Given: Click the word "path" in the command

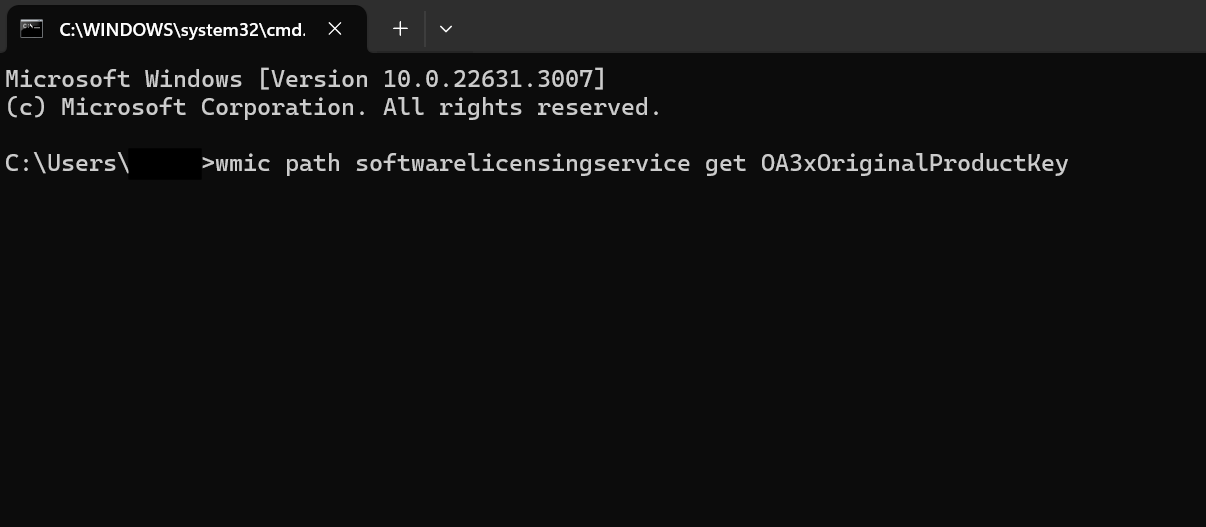Looking at the screenshot, I should pyautogui.click(x=313, y=163).
